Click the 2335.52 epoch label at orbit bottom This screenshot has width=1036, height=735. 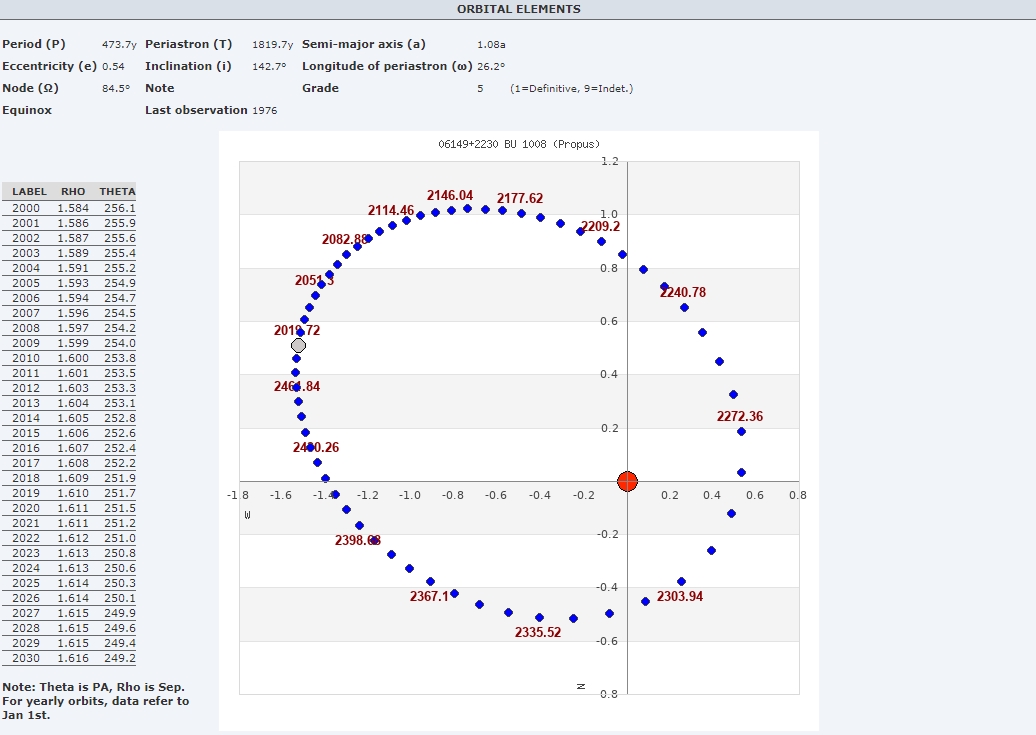[x=538, y=632]
